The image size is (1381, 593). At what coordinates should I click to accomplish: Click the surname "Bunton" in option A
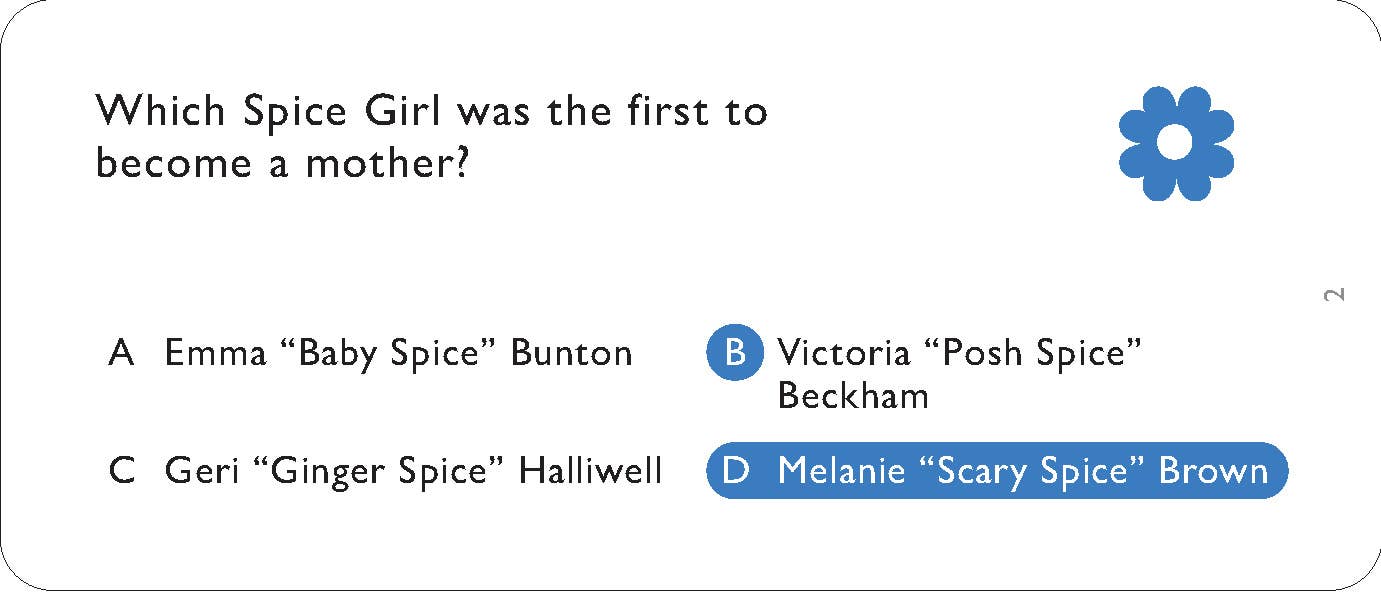[571, 353]
